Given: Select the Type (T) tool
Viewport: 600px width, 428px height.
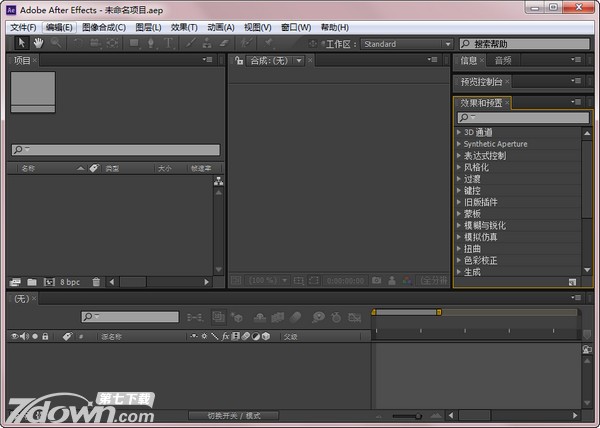Looking at the screenshot, I should [x=169, y=44].
